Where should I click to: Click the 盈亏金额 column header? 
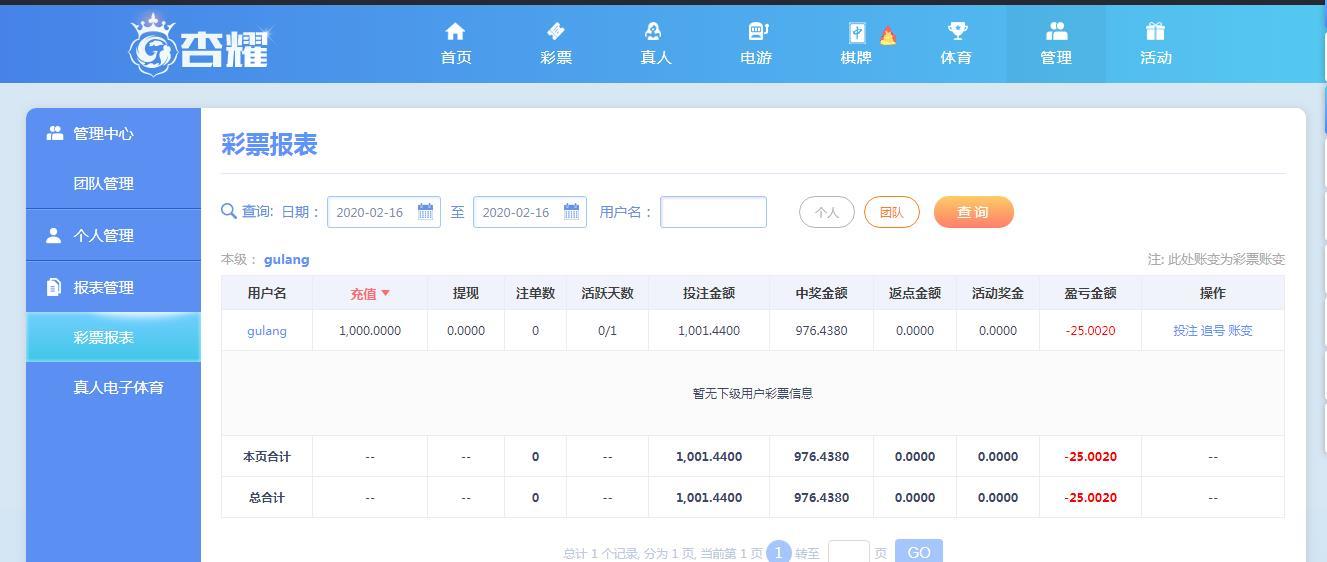pos(1090,293)
